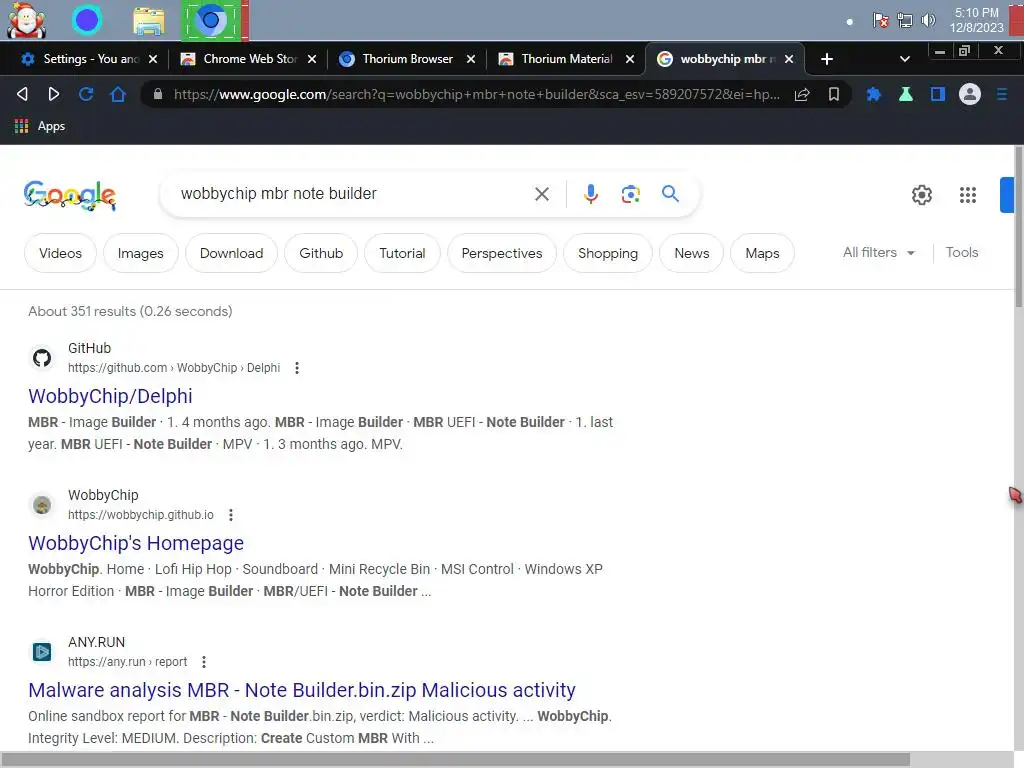The height and width of the screenshot is (768, 1024).
Task: Filter results by Images
Action: click(140, 253)
